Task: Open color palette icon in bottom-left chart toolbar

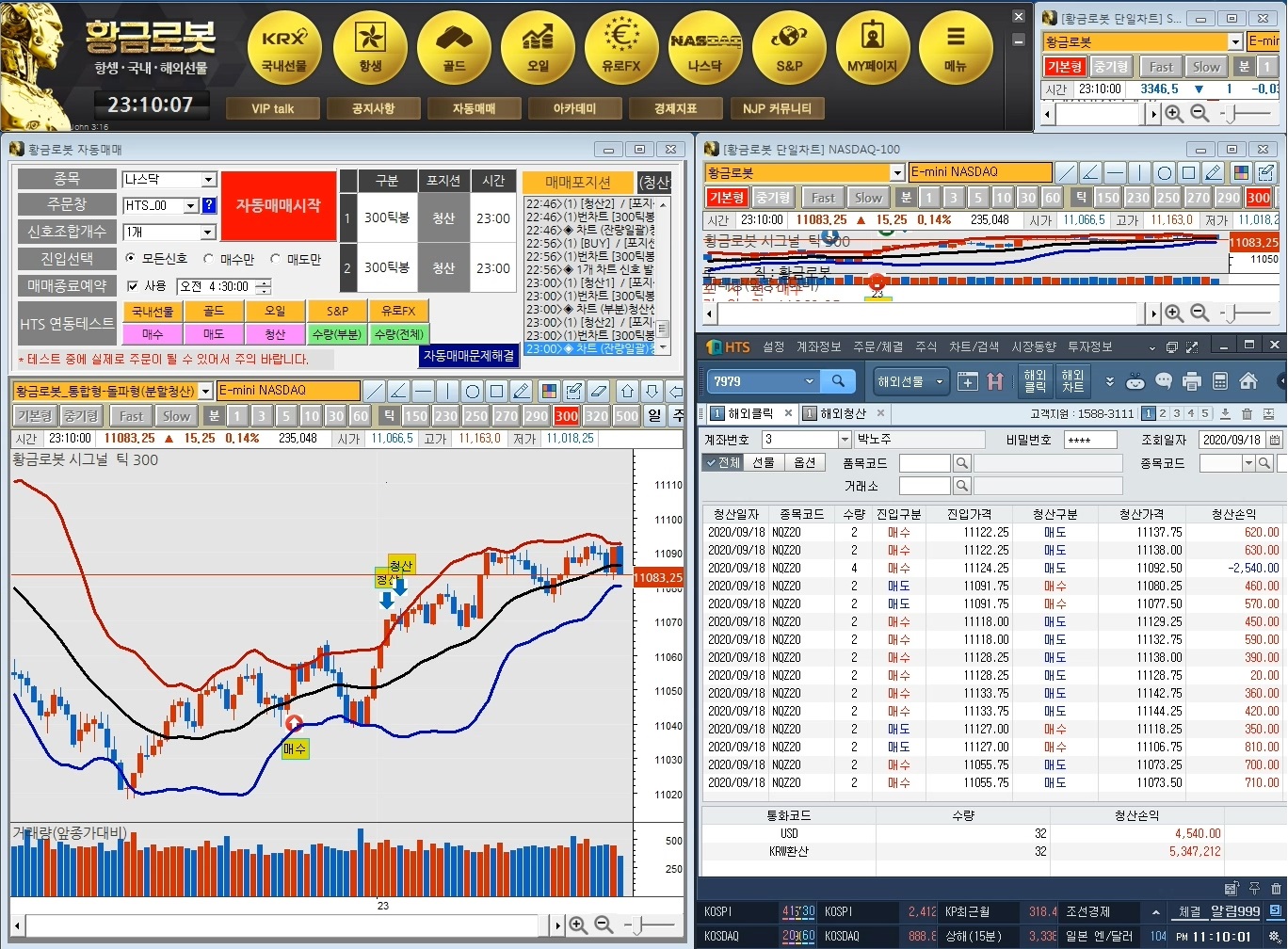Action: pyautogui.click(x=550, y=392)
